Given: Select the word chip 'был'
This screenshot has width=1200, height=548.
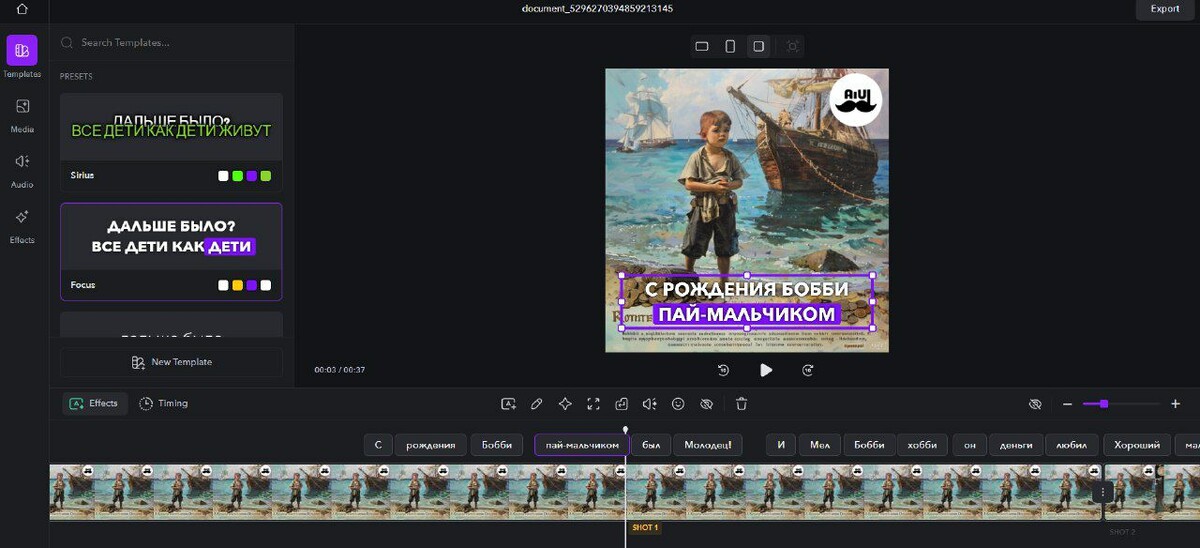Looking at the screenshot, I should (651, 445).
